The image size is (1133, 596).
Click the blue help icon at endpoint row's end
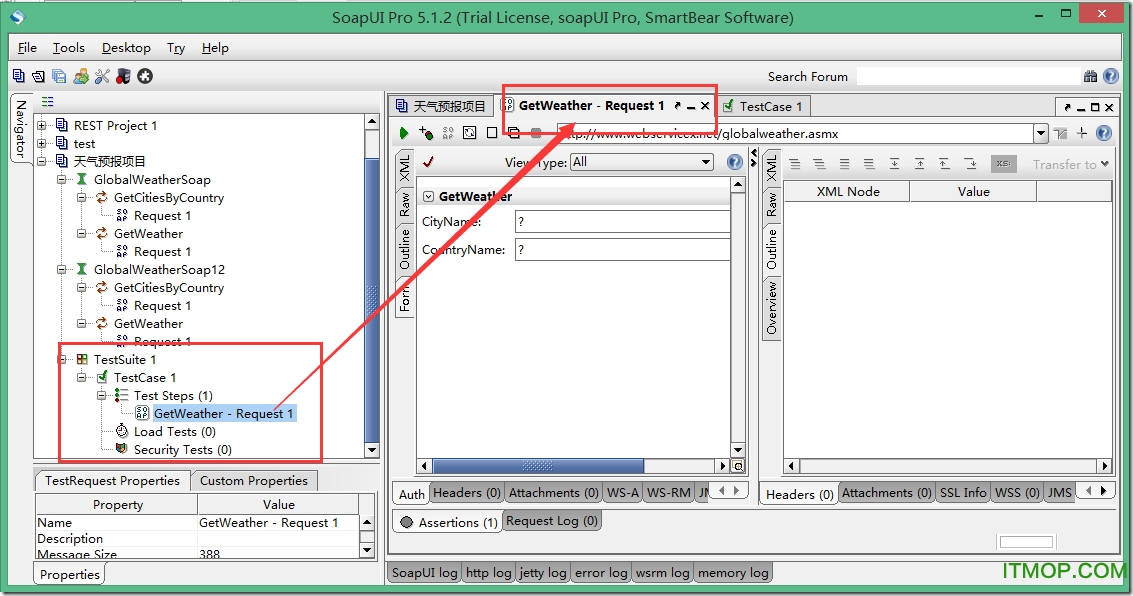click(1103, 133)
